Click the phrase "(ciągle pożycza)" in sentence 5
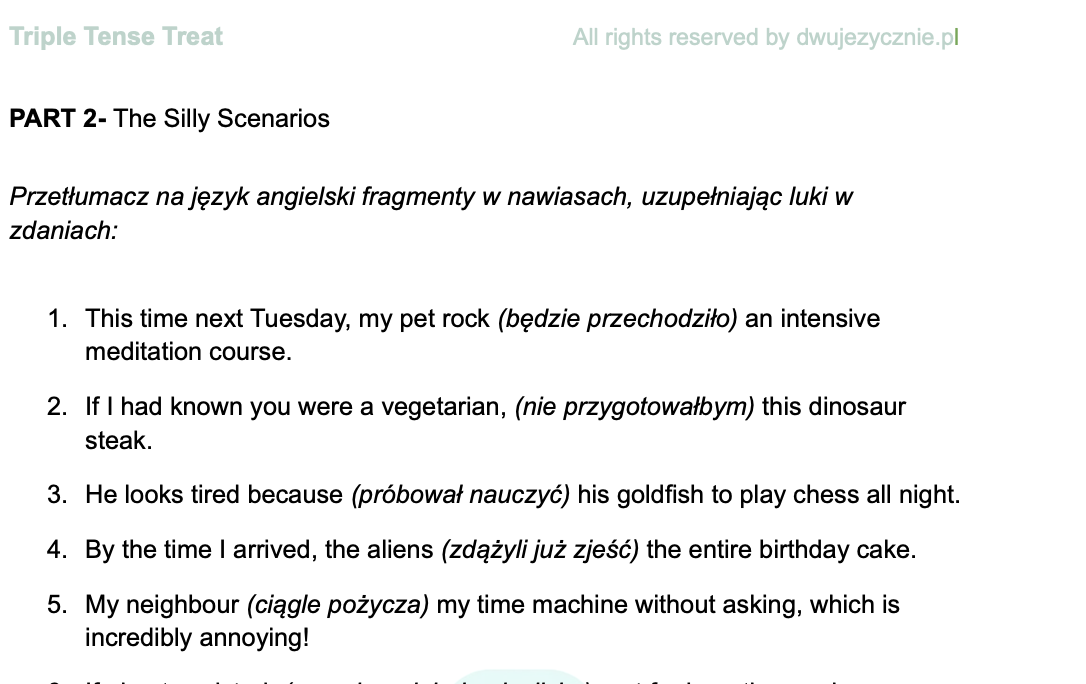 click(x=338, y=605)
